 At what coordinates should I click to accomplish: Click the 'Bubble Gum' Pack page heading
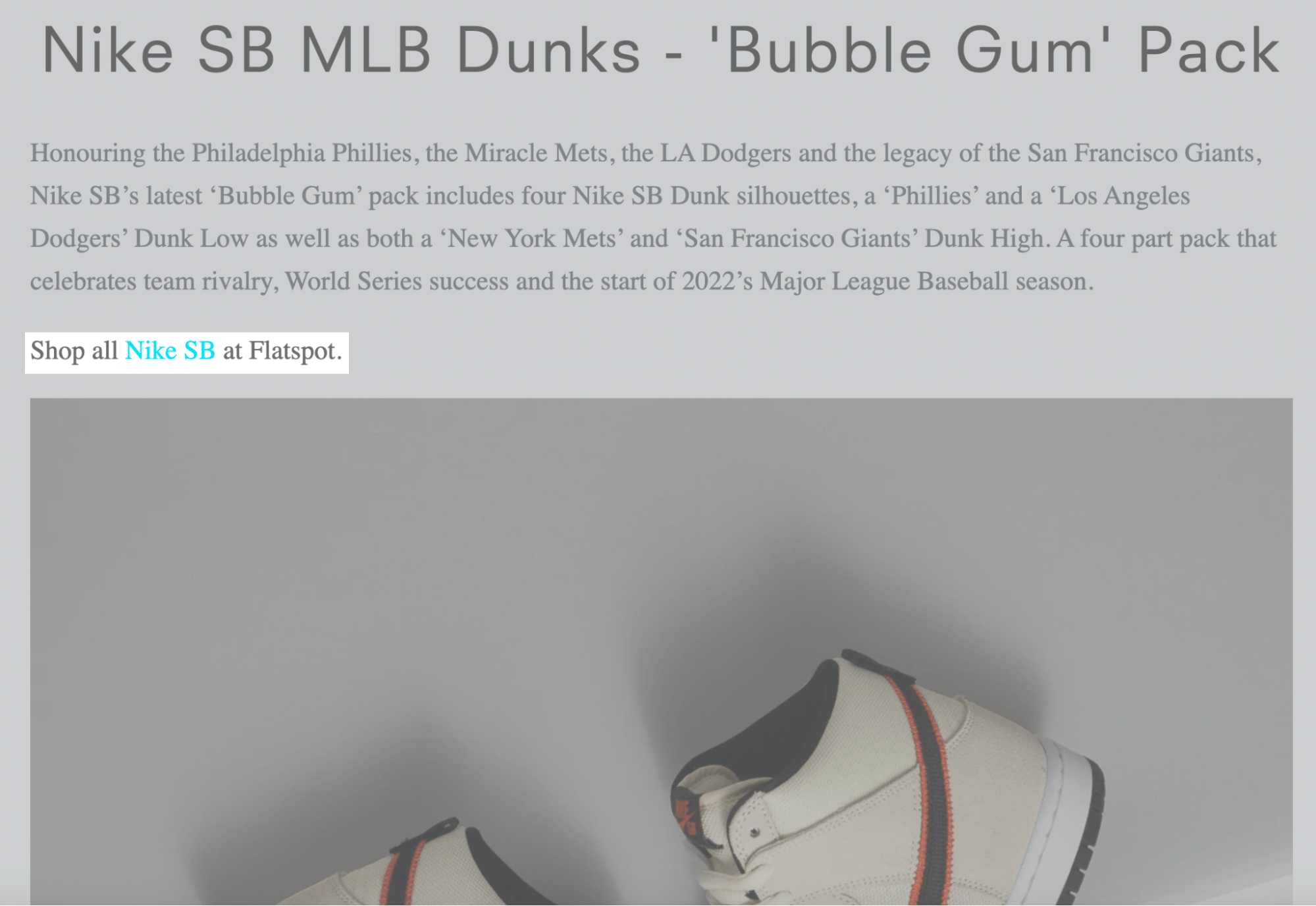(x=660, y=51)
